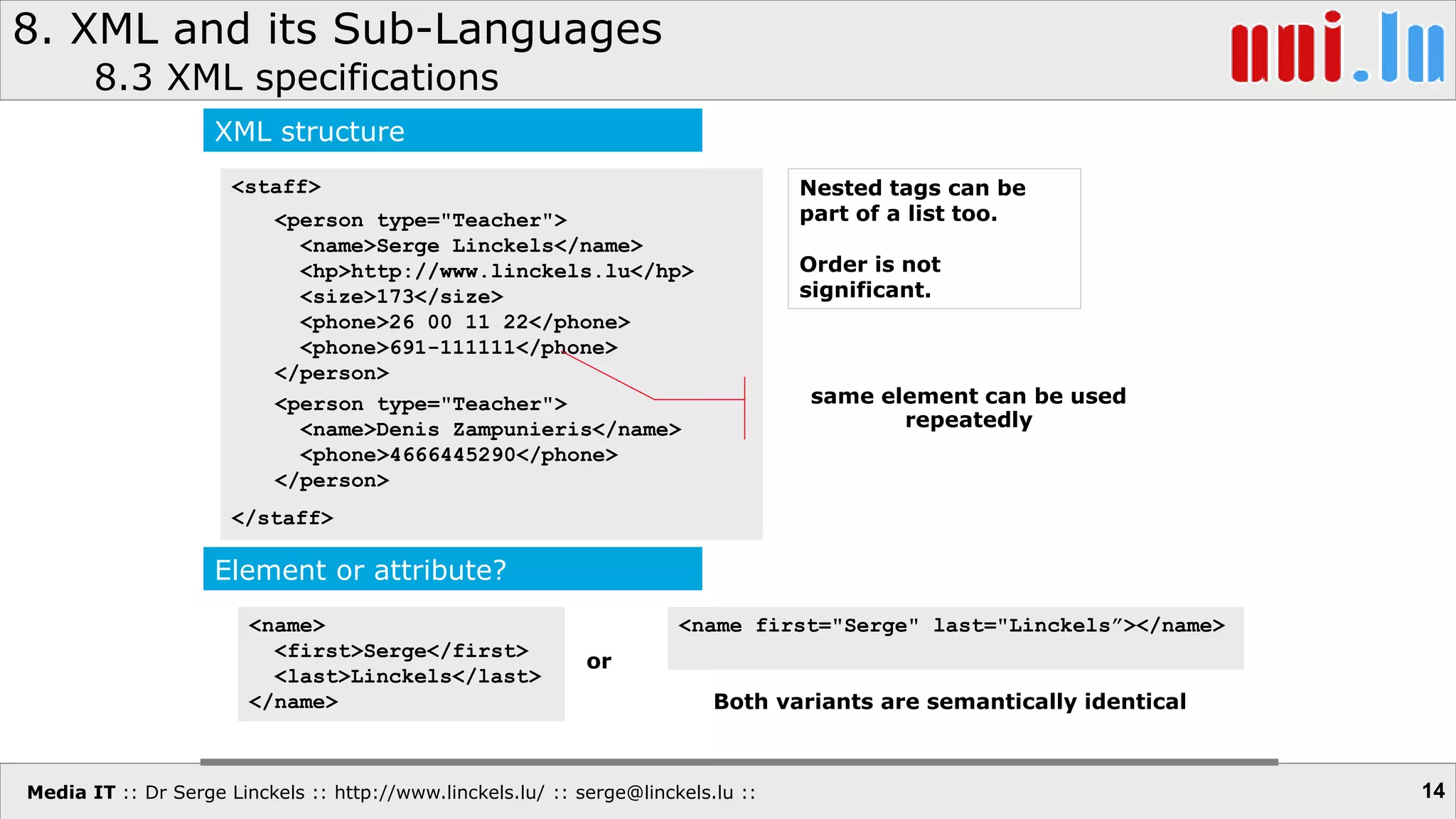1456x819 pixels.
Task: Click the <hp>http://www.linckels.lu</hp> line
Action: (496, 272)
